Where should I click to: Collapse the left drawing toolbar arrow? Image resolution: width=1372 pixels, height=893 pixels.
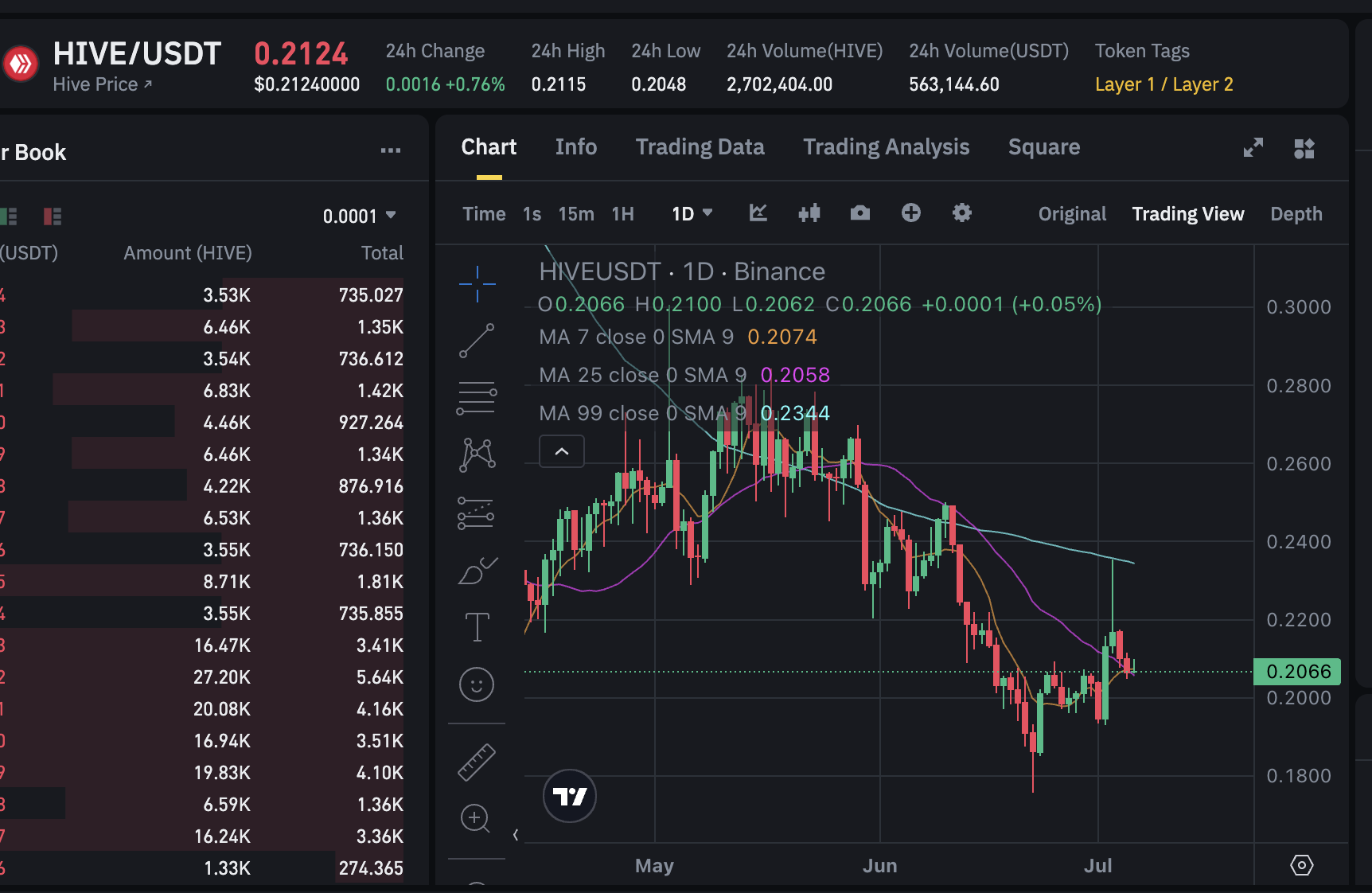(x=516, y=835)
